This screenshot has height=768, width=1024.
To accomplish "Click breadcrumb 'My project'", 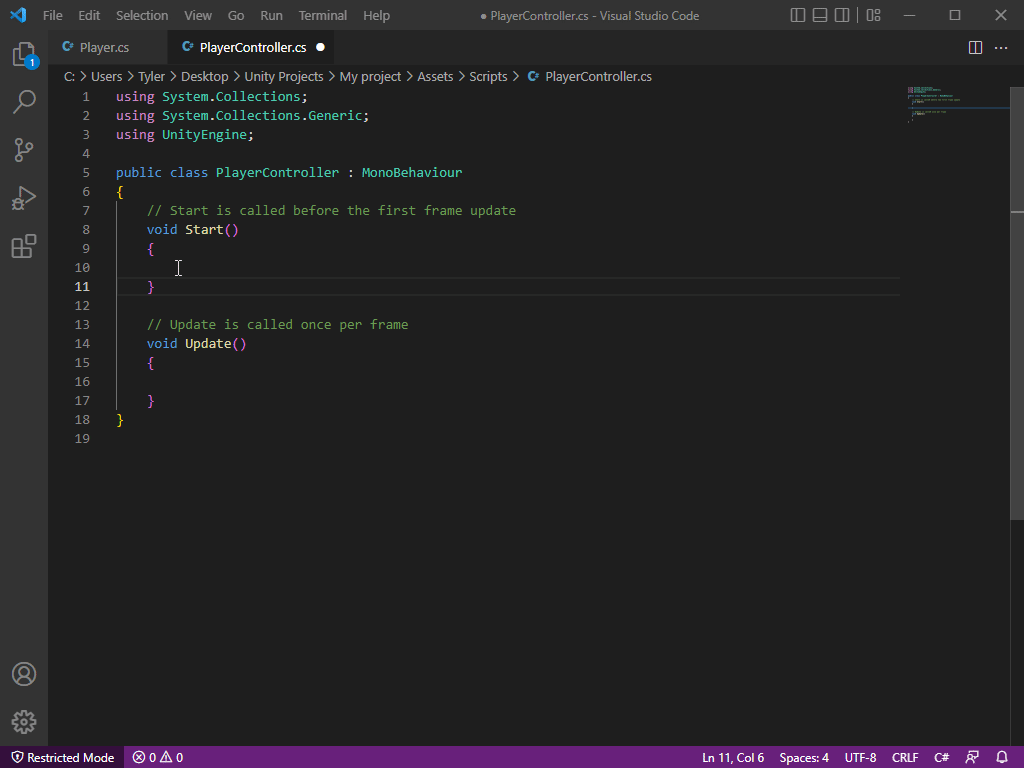I will (x=370, y=76).
